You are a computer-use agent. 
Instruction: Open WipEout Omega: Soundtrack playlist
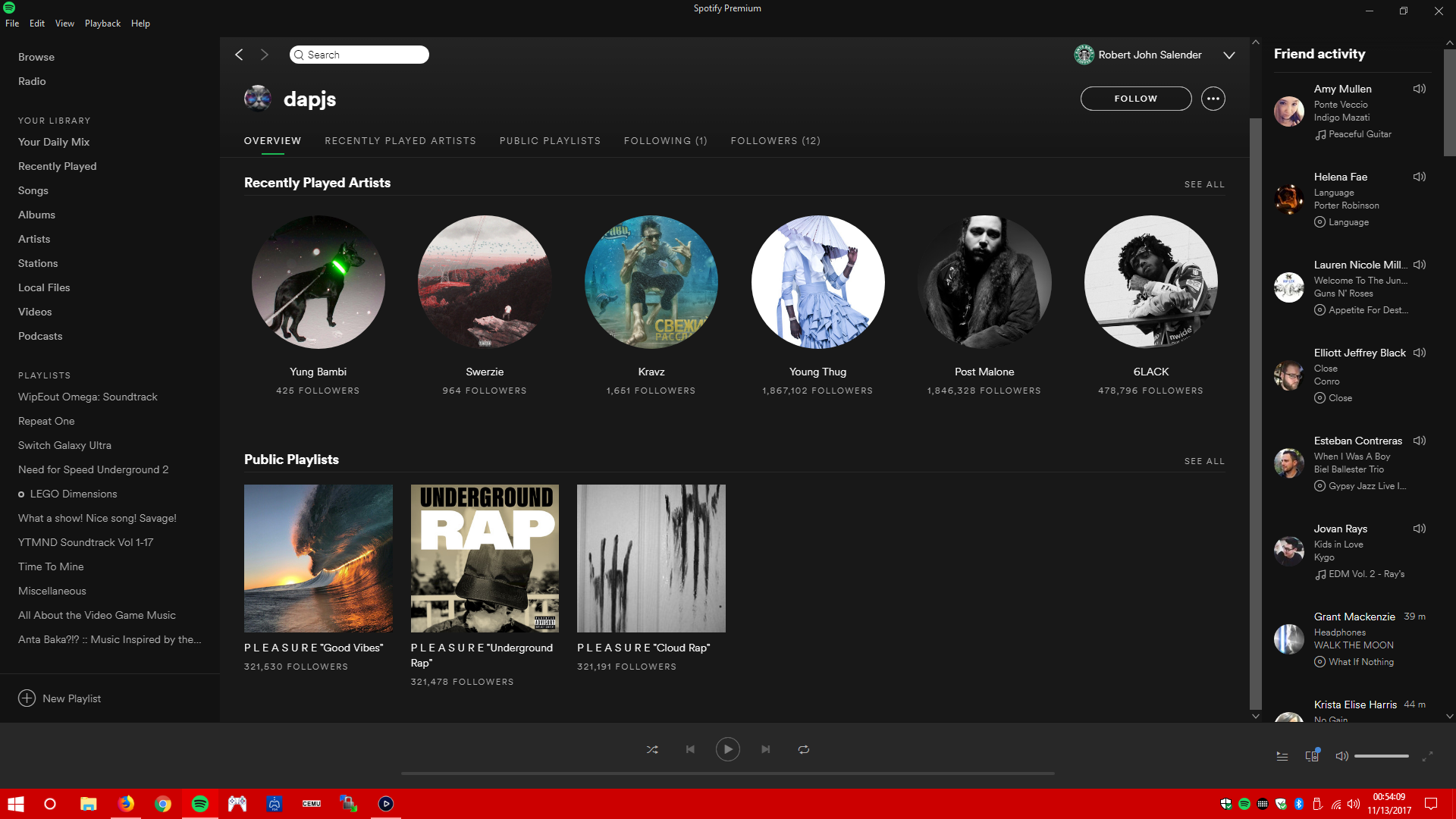(x=88, y=397)
